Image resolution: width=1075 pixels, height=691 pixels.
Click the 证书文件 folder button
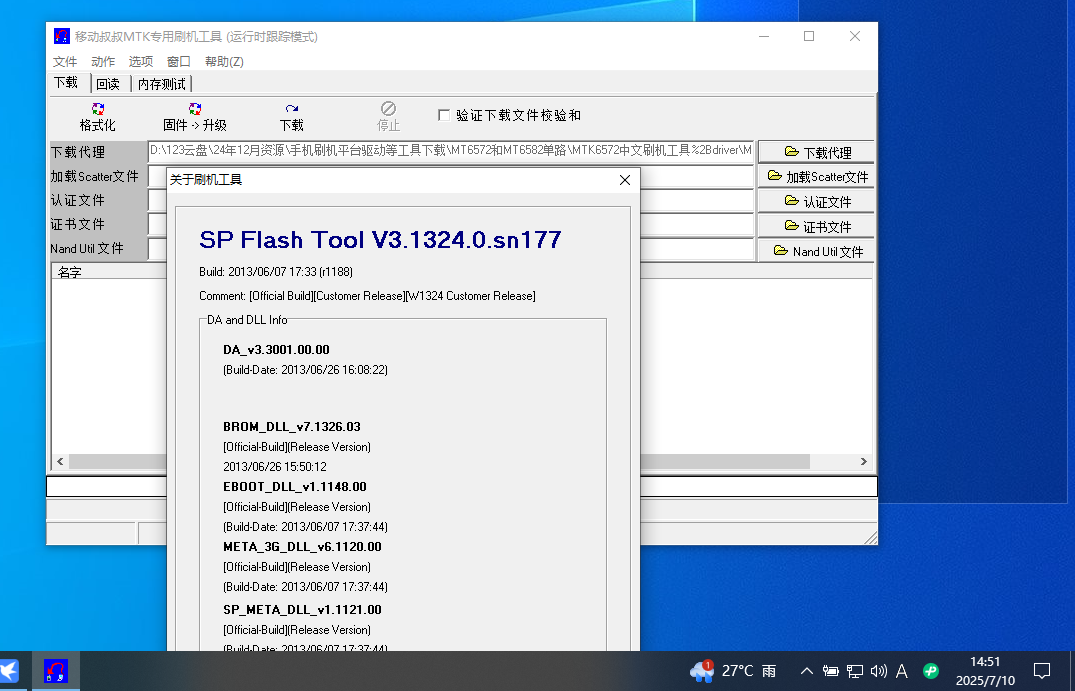point(816,226)
